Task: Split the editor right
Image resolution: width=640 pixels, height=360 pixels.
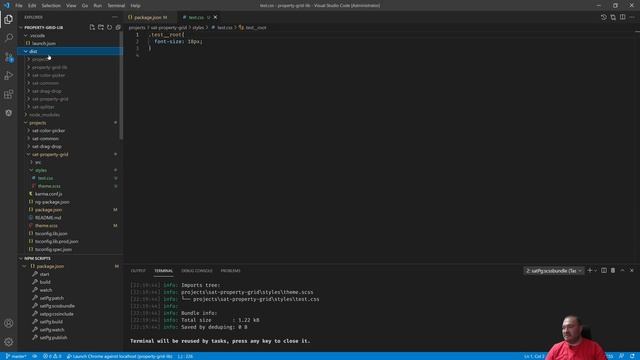Action: point(622,17)
